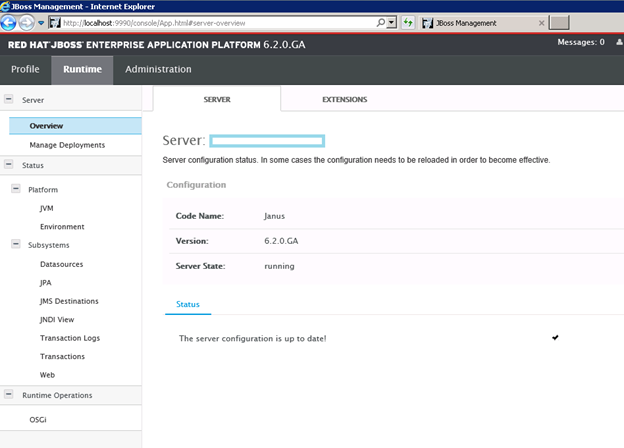Viewport: 624px width, 448px height.
Task: Open the Messages: 0 notification area
Action: (581, 42)
